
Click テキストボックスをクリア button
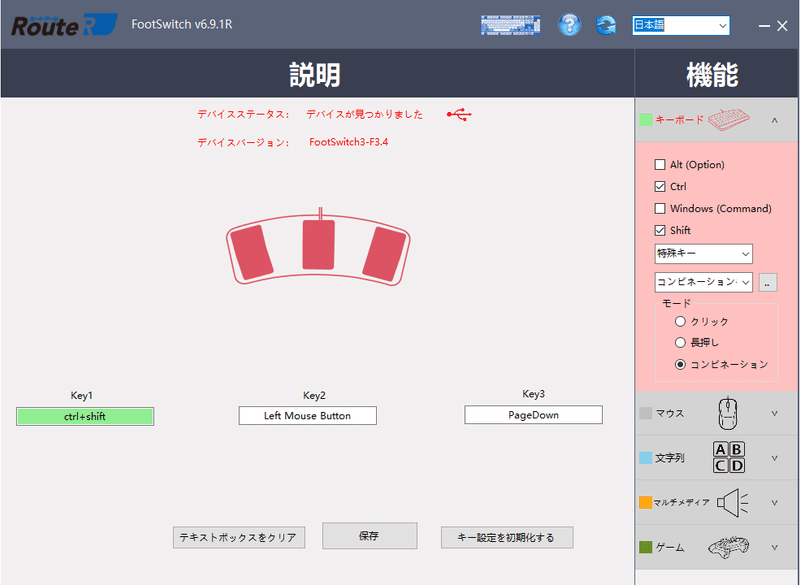pos(239,538)
